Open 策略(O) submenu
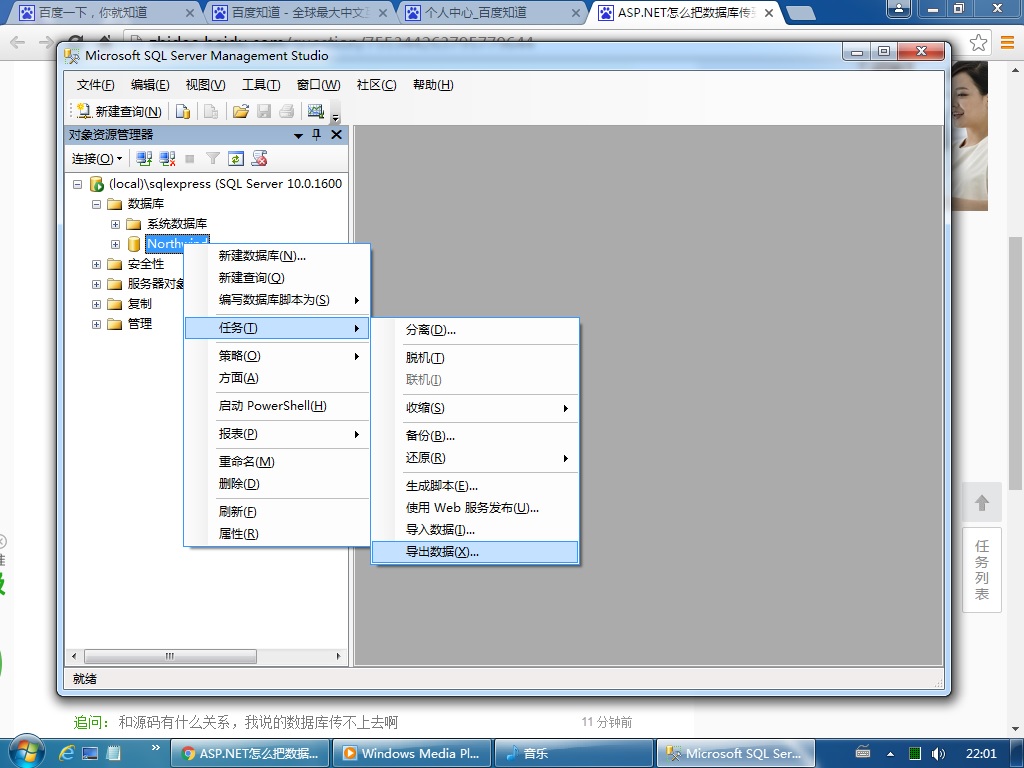This screenshot has height=768, width=1024. (x=277, y=357)
